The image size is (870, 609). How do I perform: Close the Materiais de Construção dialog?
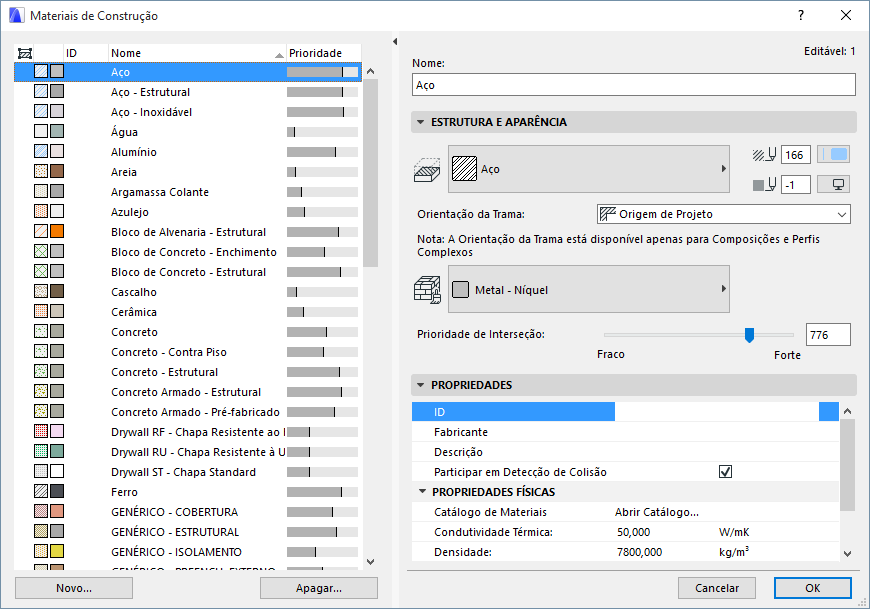(x=846, y=16)
